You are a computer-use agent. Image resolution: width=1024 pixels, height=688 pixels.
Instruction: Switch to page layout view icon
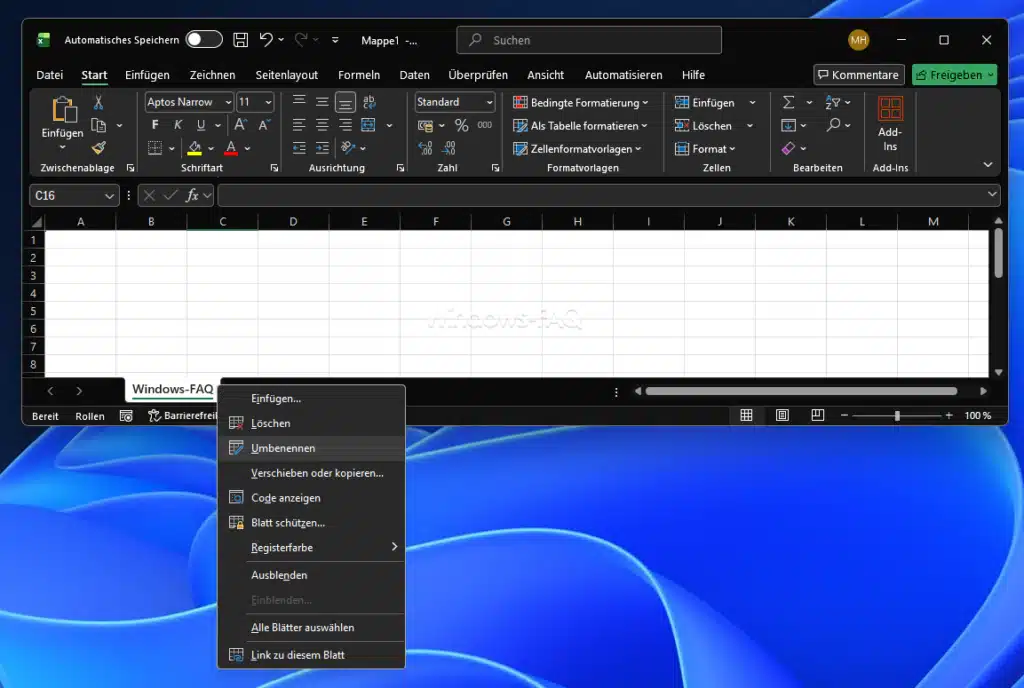[x=782, y=415]
